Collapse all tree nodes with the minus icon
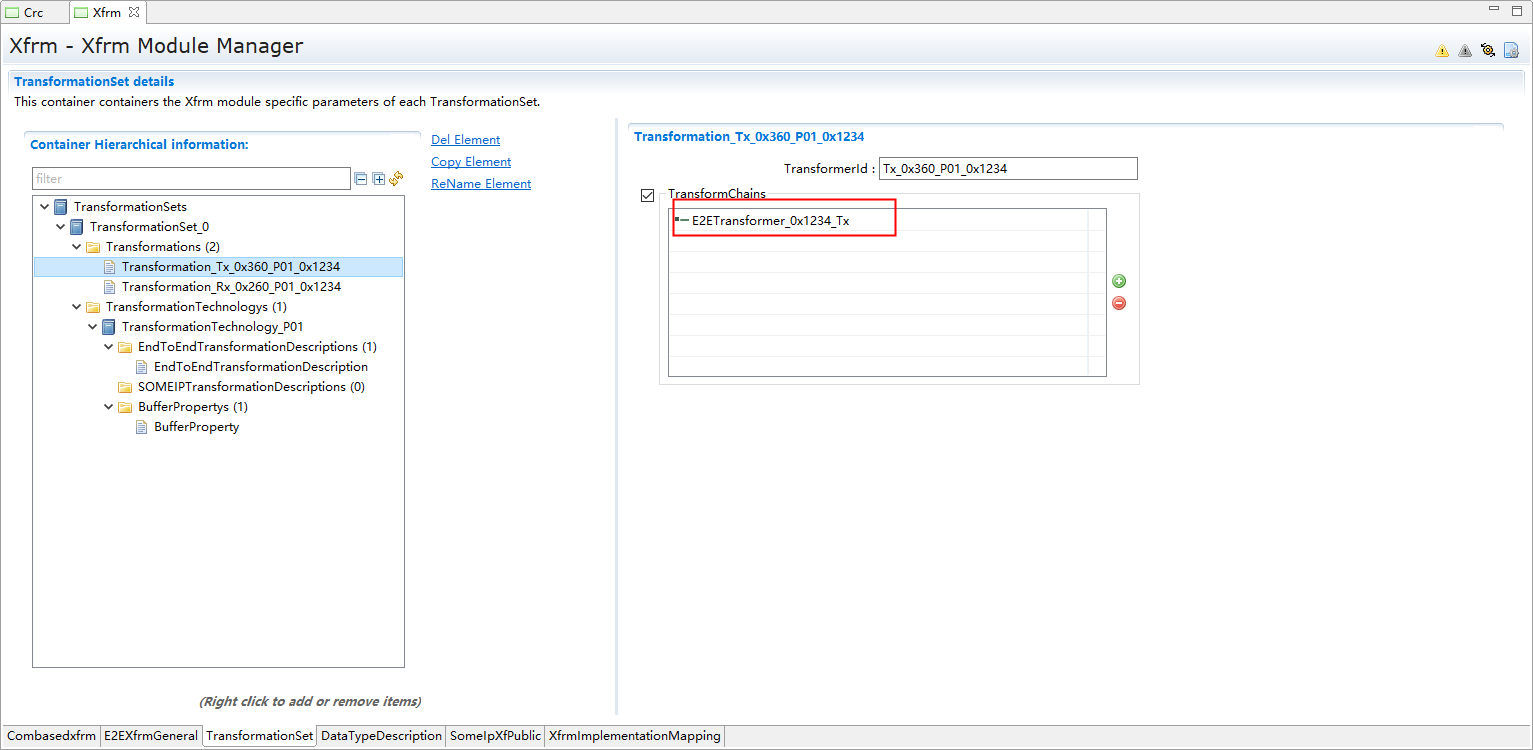The height and width of the screenshot is (750, 1533). pyautogui.click(x=361, y=179)
